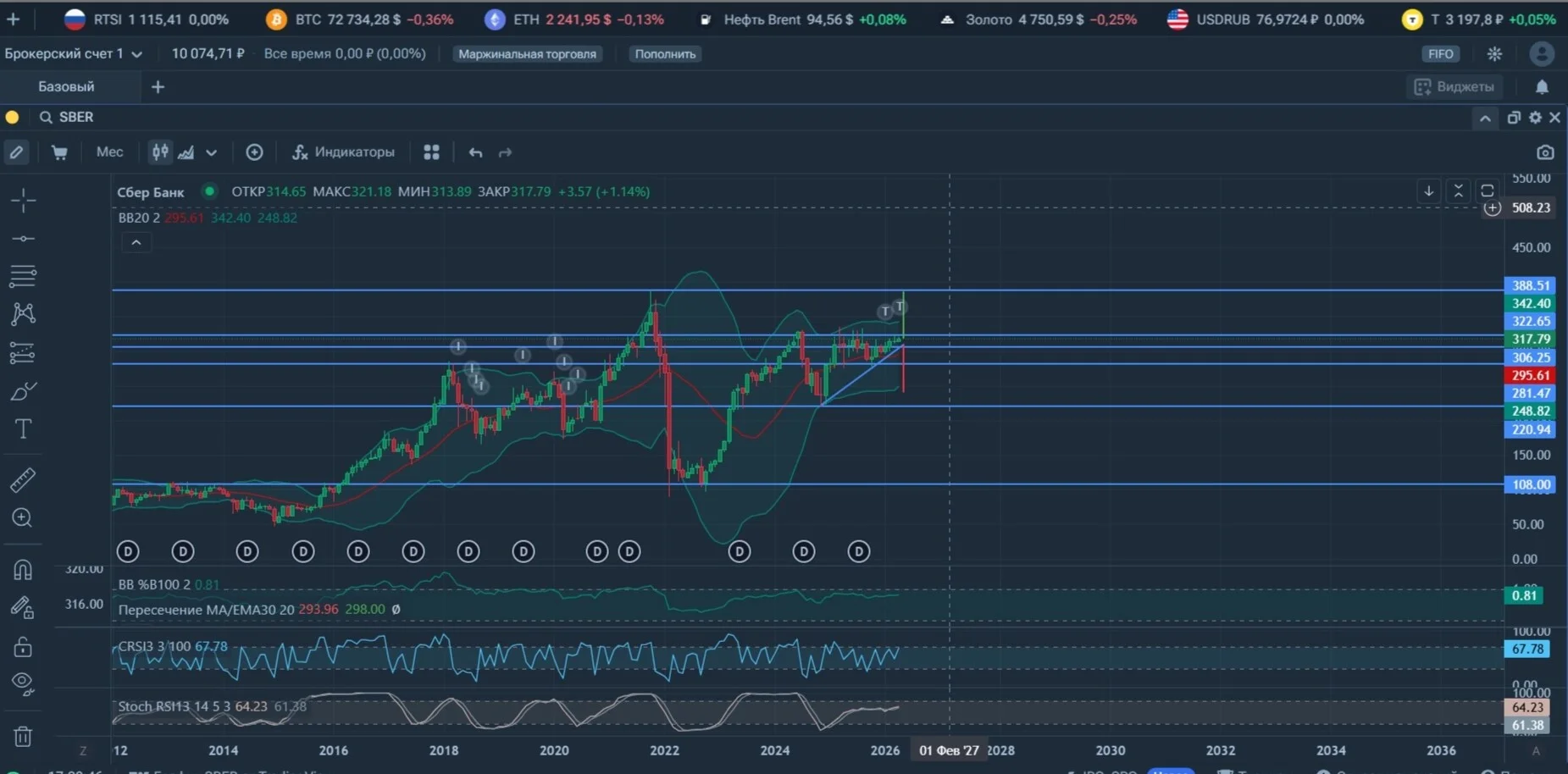Compress the chart's vertical scale button
This screenshot has width=1568, height=774.
1458,191
